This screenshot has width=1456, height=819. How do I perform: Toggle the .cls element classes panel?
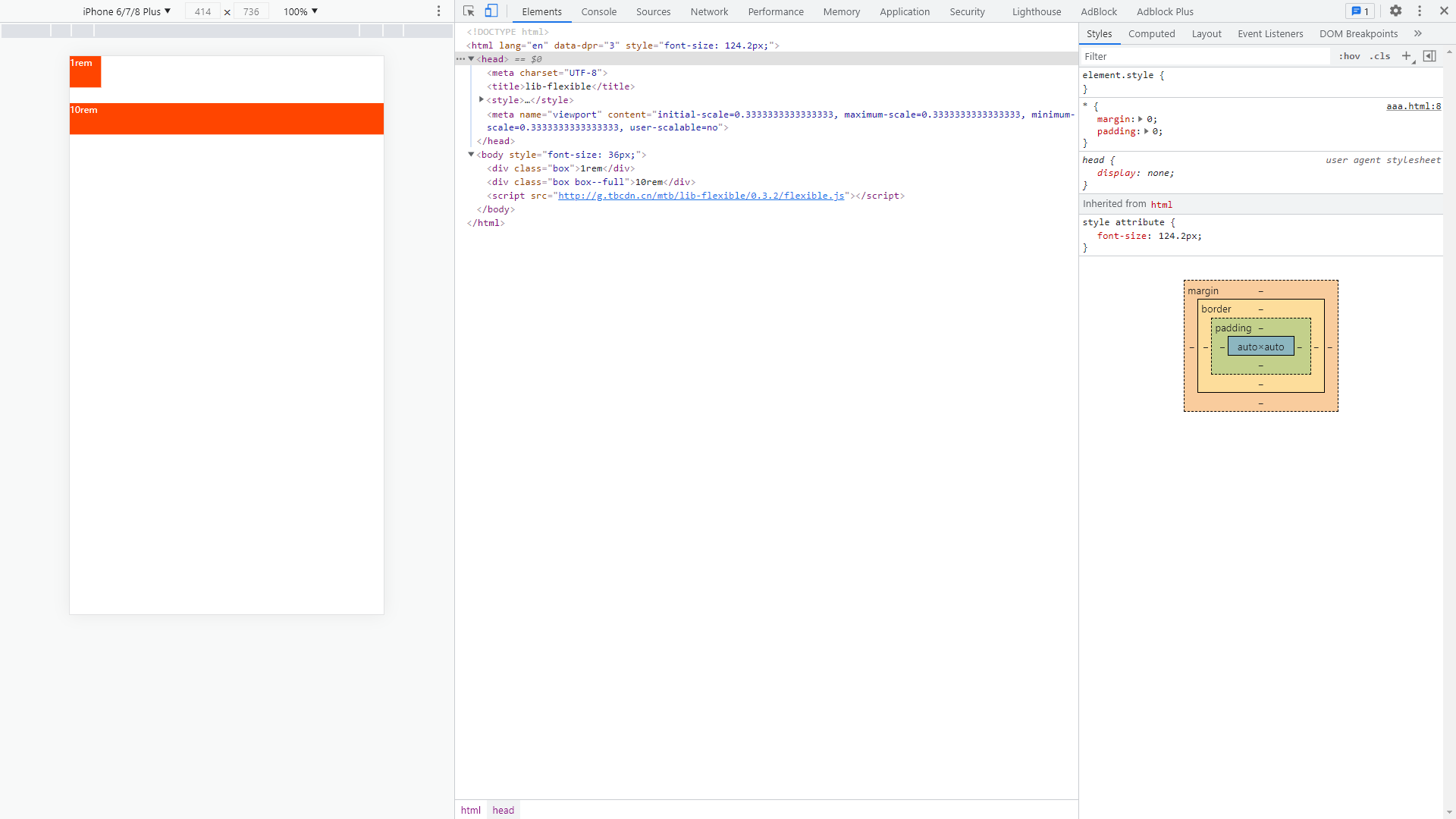(1380, 56)
